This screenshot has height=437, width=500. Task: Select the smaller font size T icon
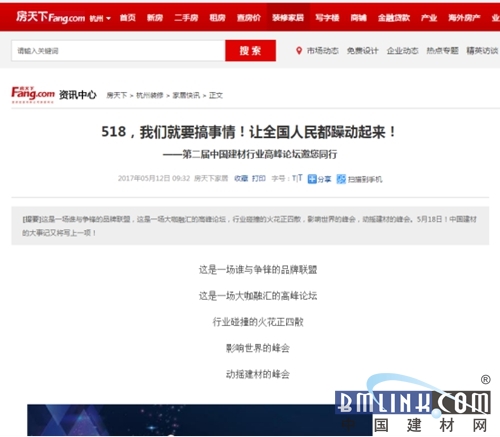pos(294,179)
